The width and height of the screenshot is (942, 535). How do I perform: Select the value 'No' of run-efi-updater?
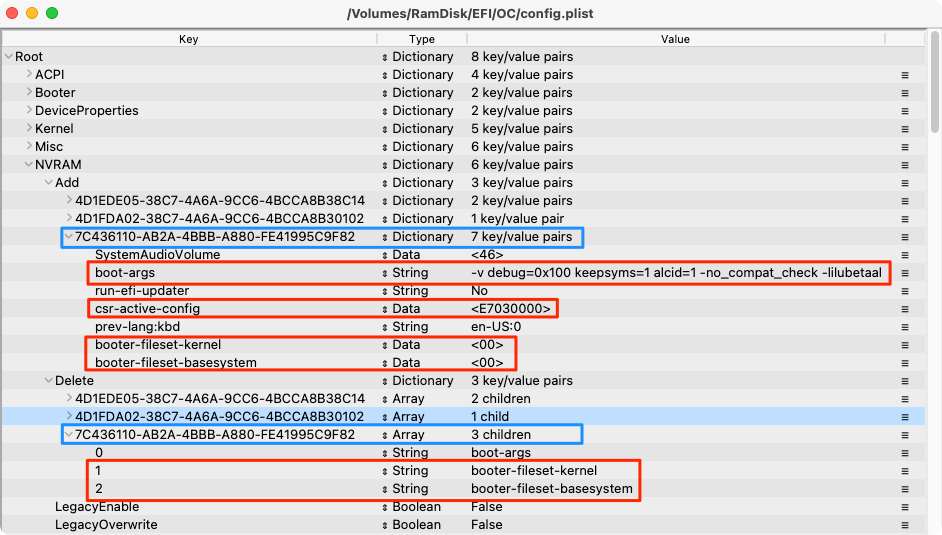[479, 291]
